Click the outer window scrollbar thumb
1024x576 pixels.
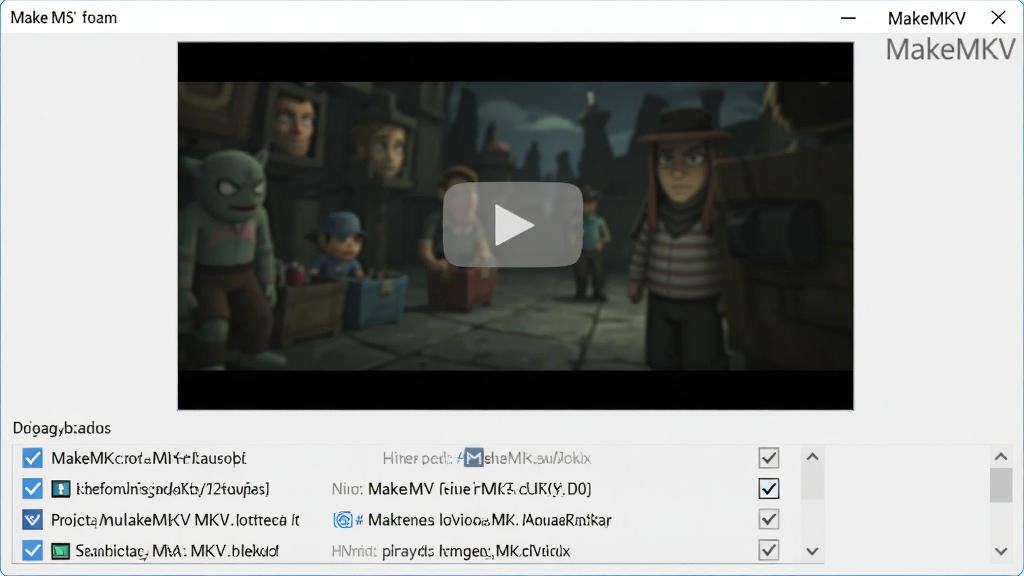coord(1001,485)
